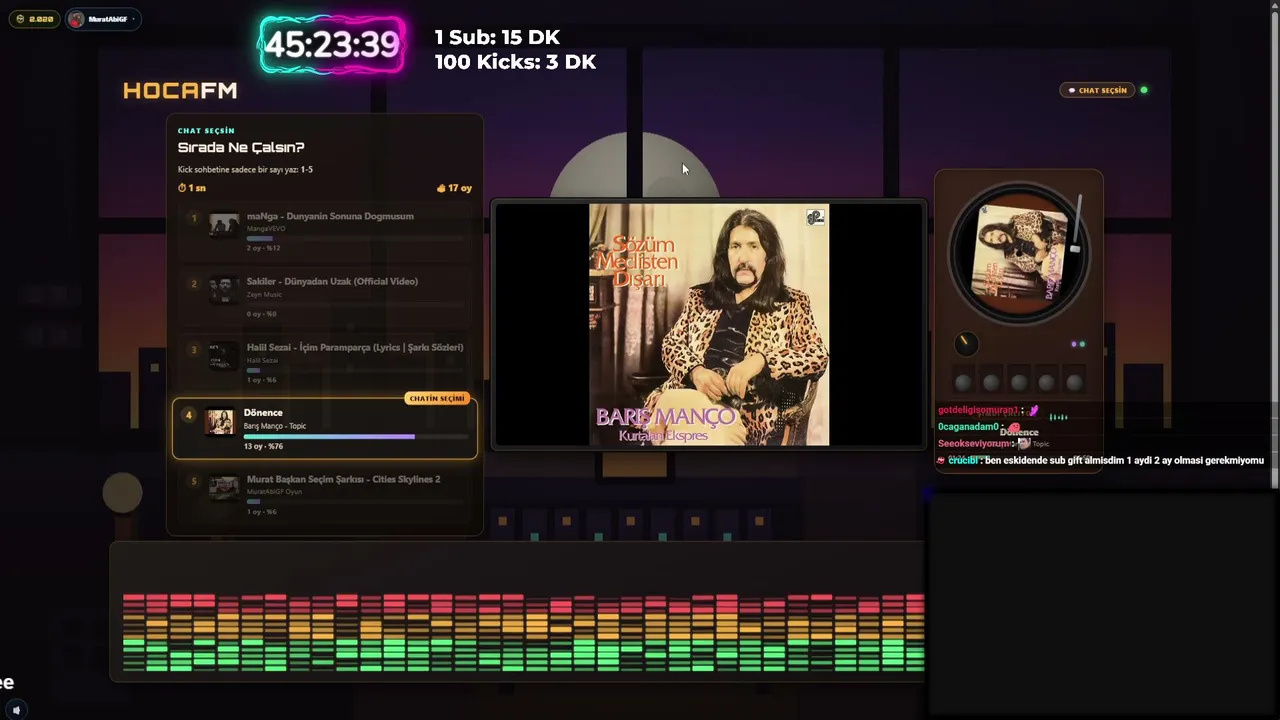Viewport: 1280px width, 720px height.
Task: Select maNga - Dunyanin Sonuna Dogmusum song row
Action: [325, 231]
